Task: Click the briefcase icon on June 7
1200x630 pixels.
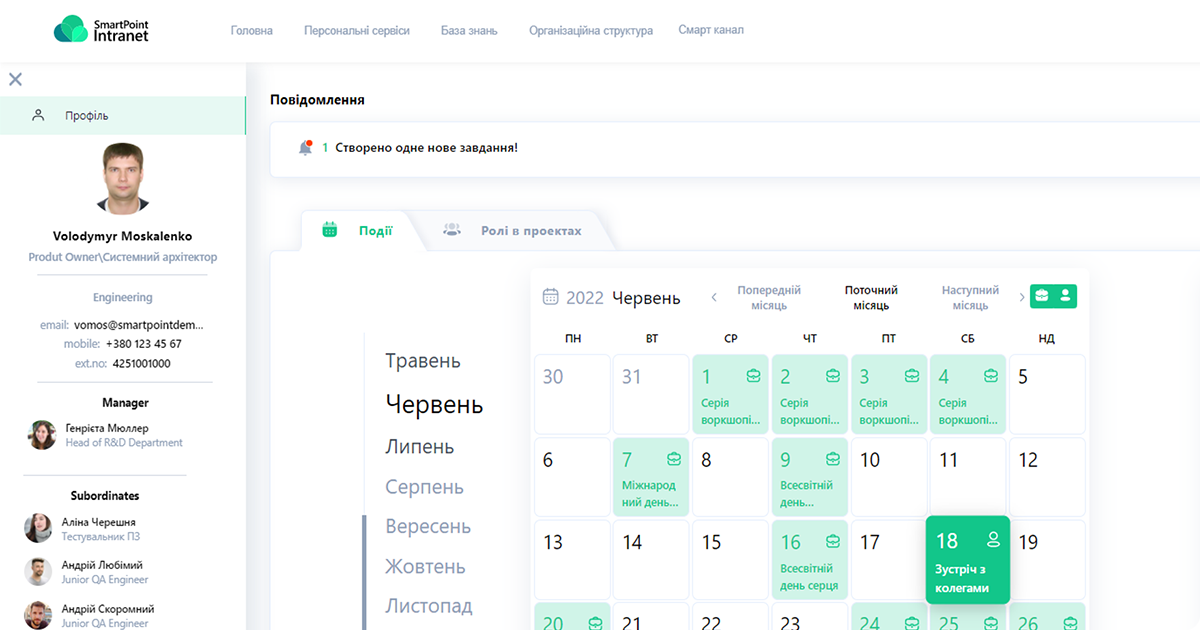Action: 674,459
